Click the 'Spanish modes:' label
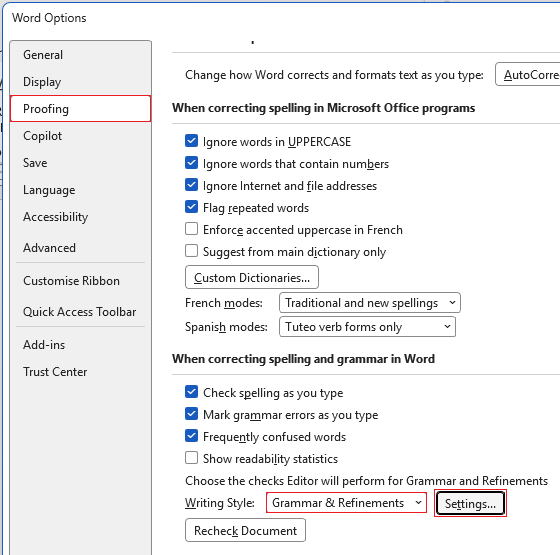The image size is (560, 555). coord(226,327)
